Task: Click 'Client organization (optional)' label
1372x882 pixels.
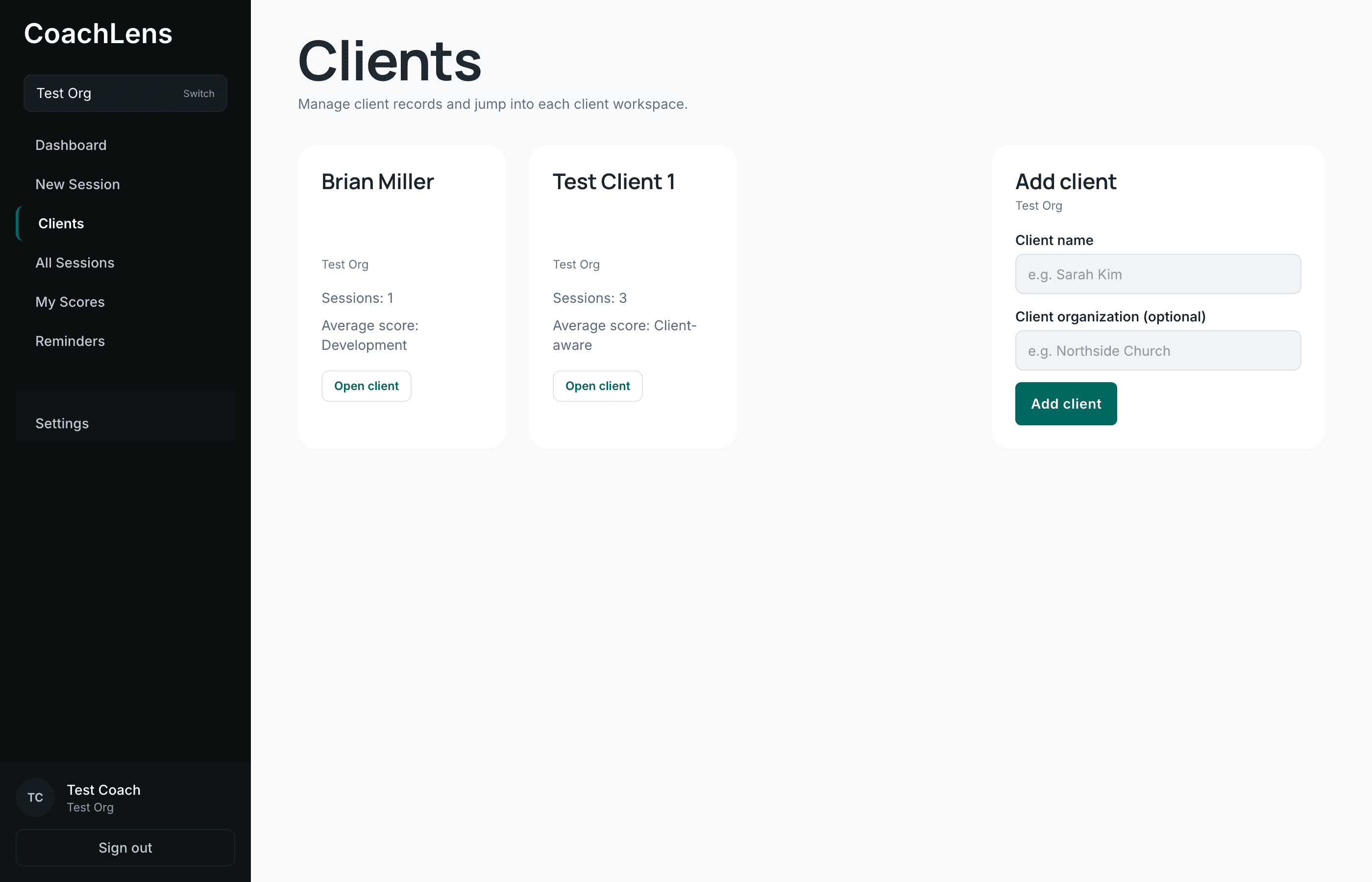Action: (1110, 317)
